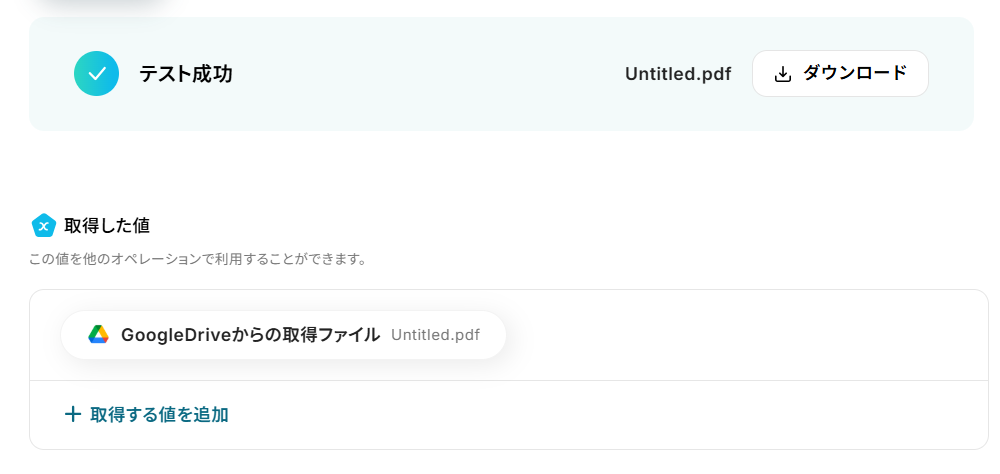Click the plus icon to add a value
The image size is (1000, 474).
point(72,414)
